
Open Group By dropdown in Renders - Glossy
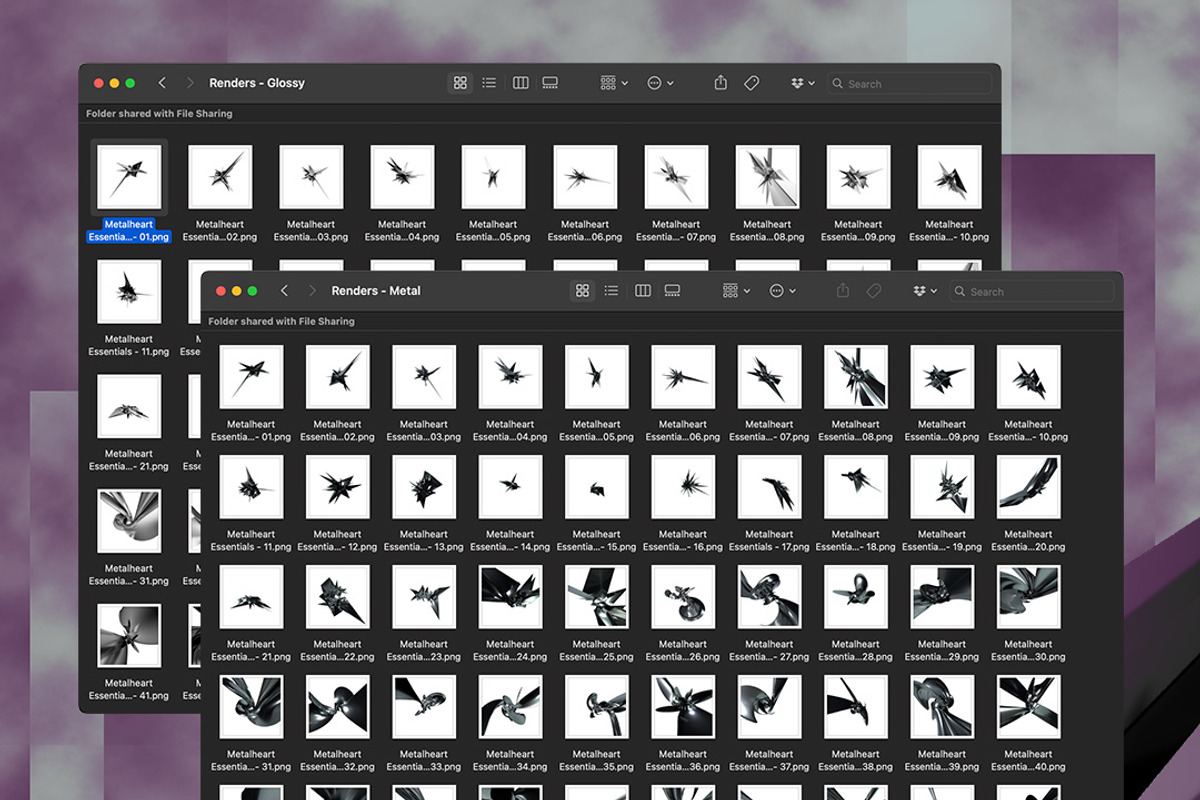click(x=615, y=83)
